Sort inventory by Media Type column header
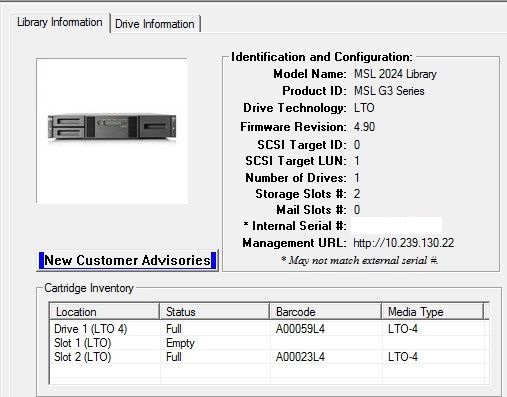Viewport: 507px width, 397px height. pos(433,312)
